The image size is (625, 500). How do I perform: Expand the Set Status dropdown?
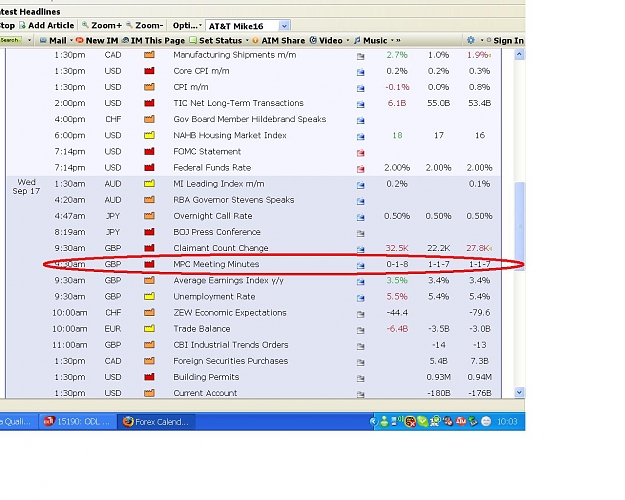[x=247, y=41]
